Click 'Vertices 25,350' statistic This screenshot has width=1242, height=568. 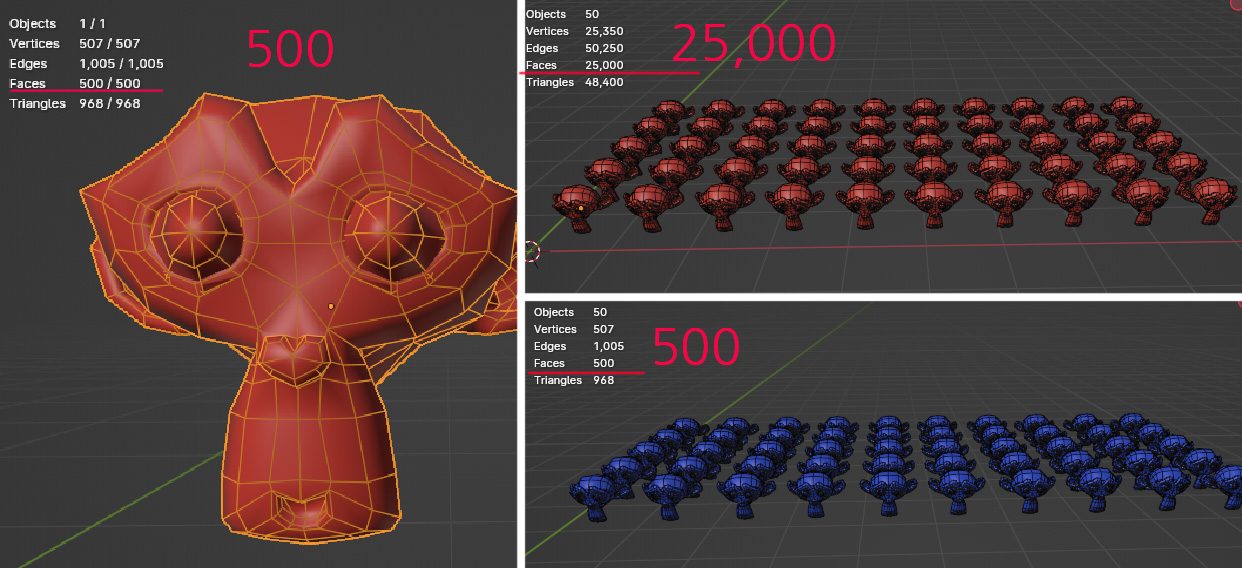[575, 31]
